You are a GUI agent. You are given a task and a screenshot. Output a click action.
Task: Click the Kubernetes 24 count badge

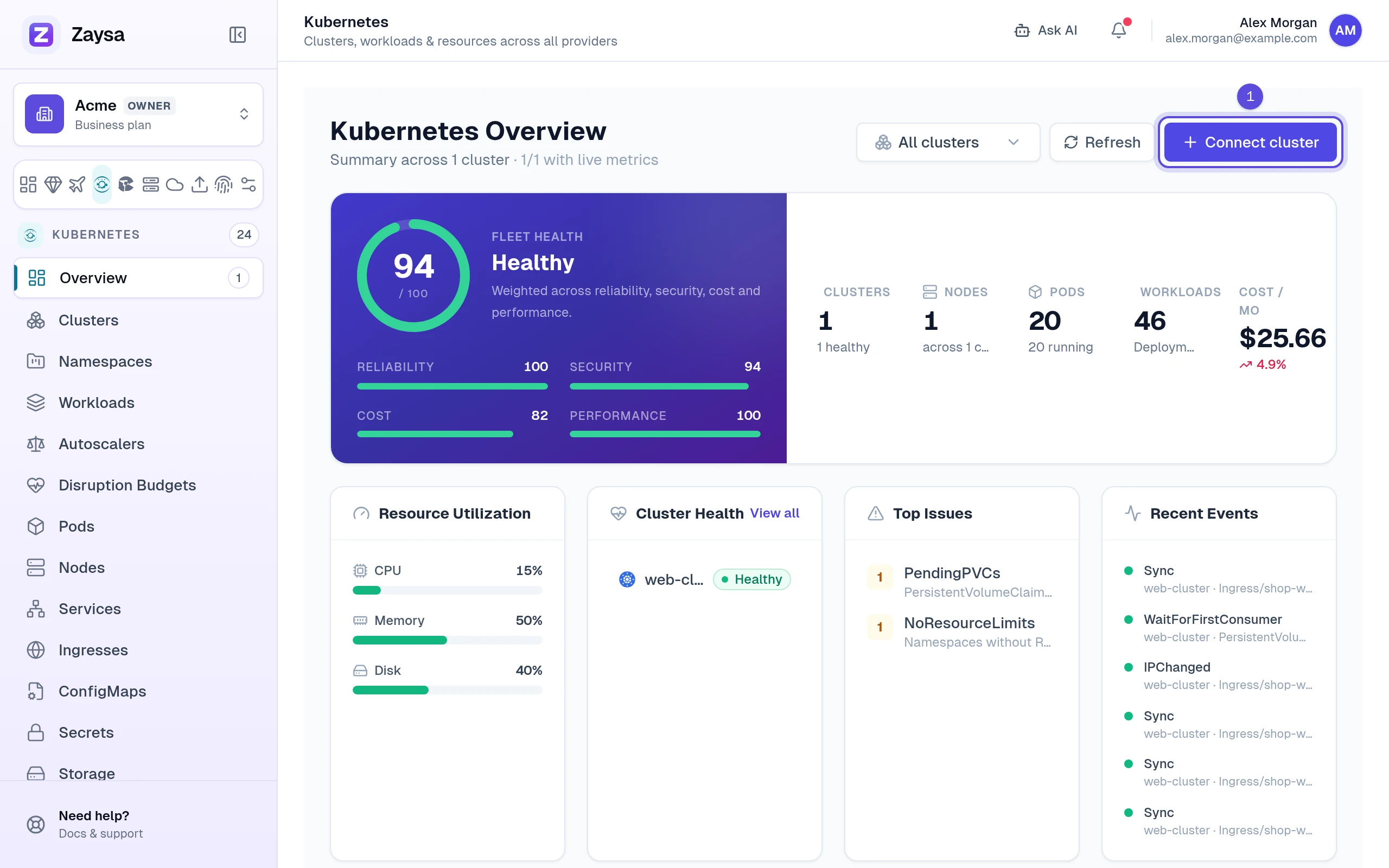pos(244,235)
